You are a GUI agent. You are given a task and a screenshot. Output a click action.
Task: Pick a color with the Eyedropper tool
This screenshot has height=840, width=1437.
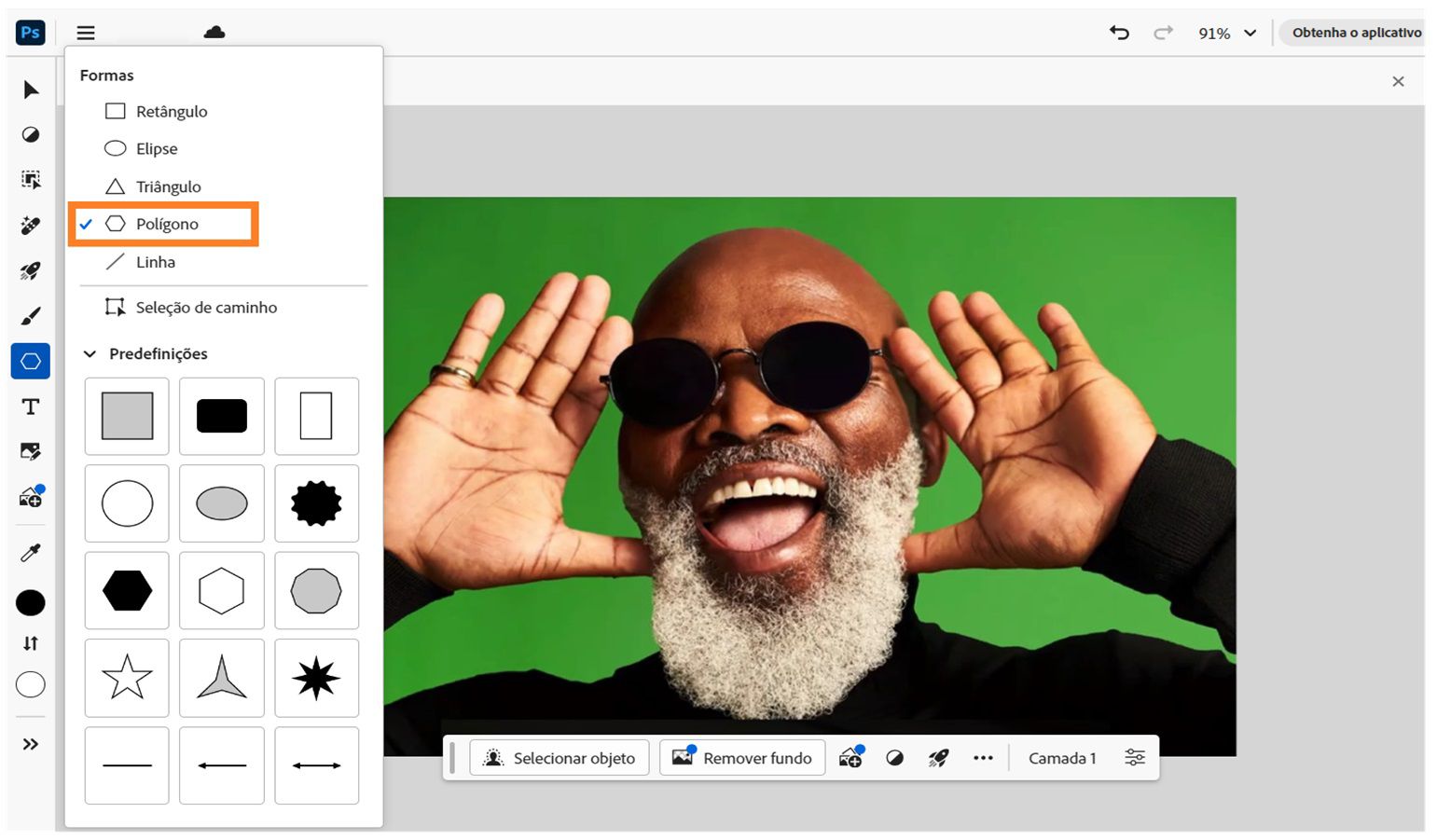click(x=30, y=553)
